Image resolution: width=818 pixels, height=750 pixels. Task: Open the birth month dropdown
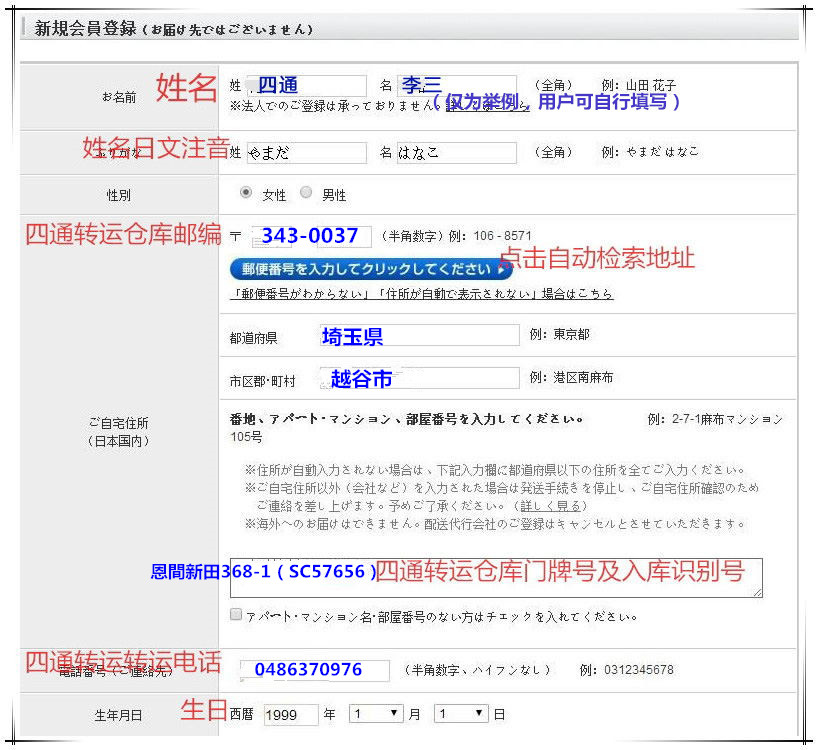(376, 713)
